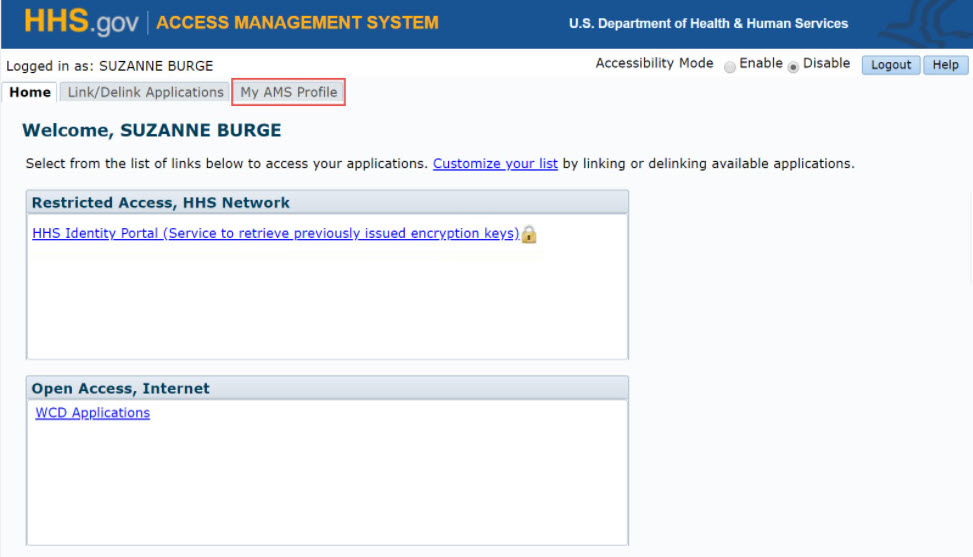Go to the My AMS Profile tab
Screen dimensions: 973x557
click(x=288, y=92)
